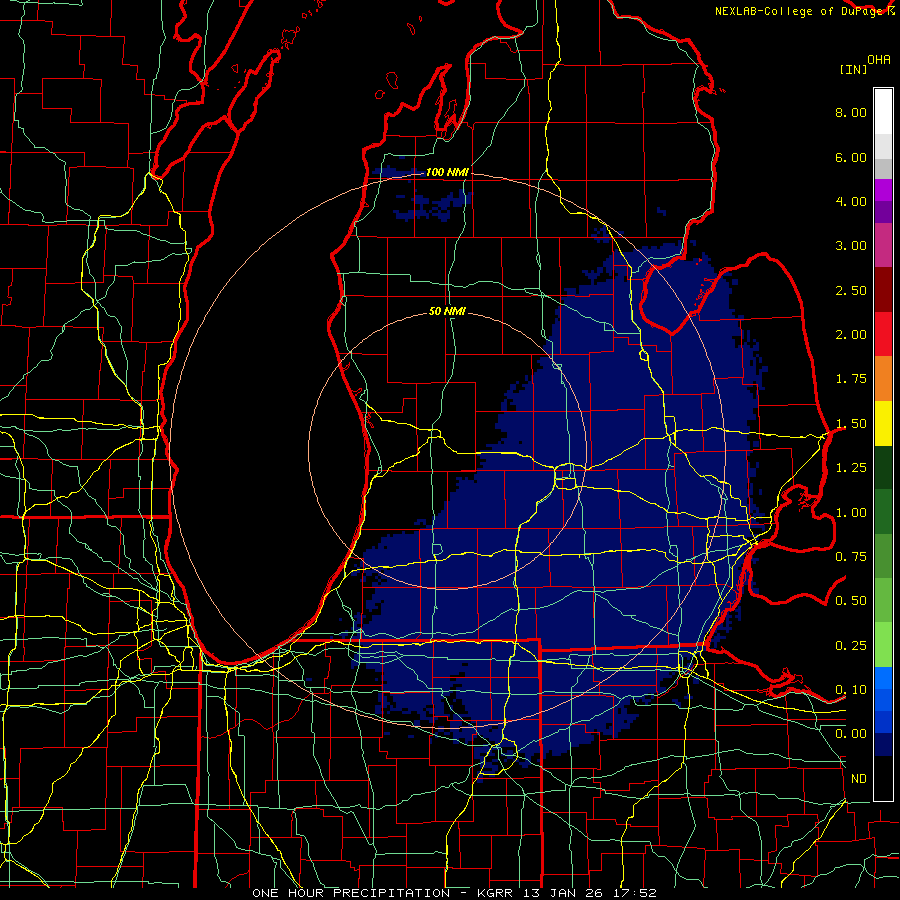Pick the dark red legend swatch
900x900 pixels.
pyautogui.click(x=883, y=290)
